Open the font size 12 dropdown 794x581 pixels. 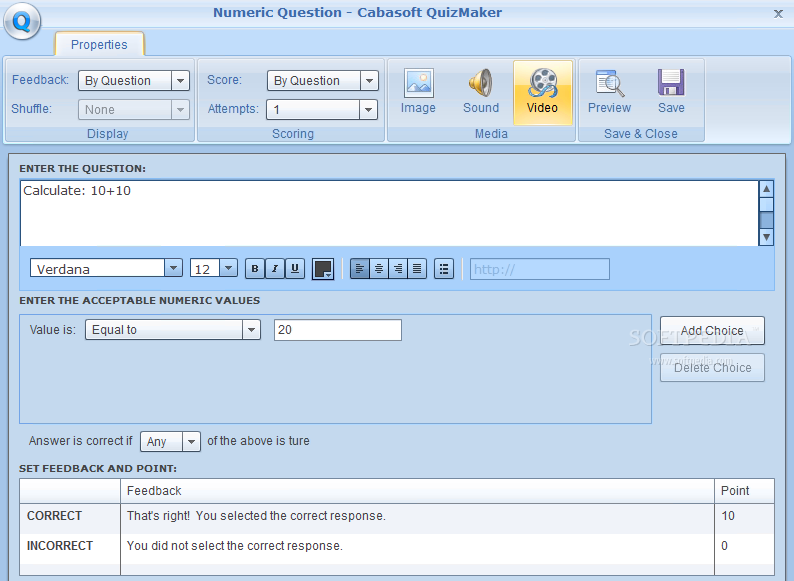(x=214, y=268)
